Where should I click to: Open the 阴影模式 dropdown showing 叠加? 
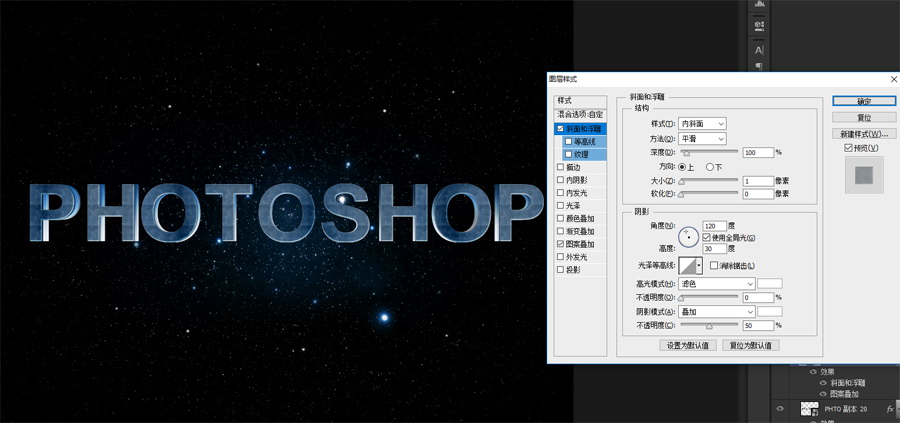click(717, 312)
